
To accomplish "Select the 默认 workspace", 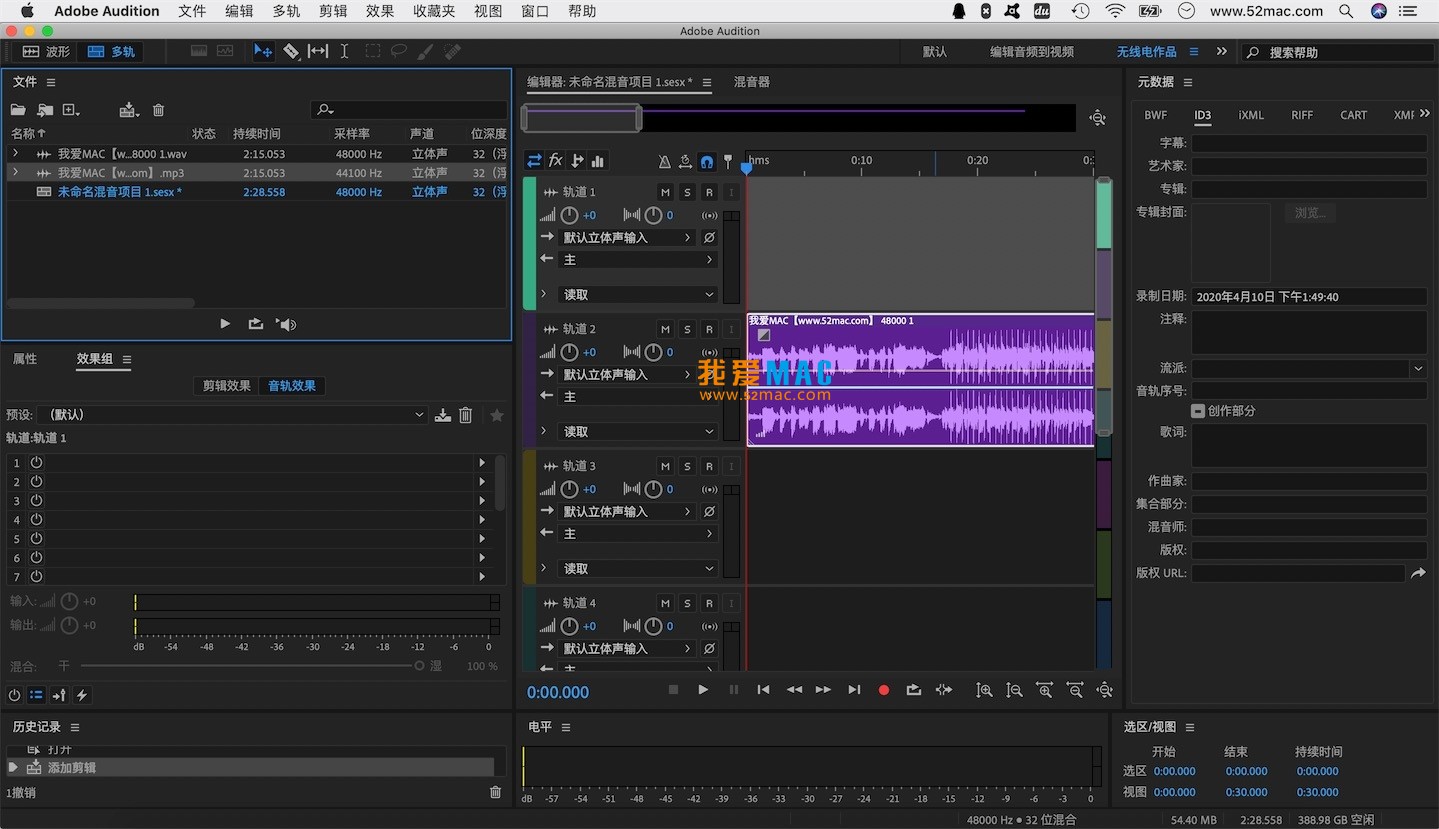I will coord(935,52).
